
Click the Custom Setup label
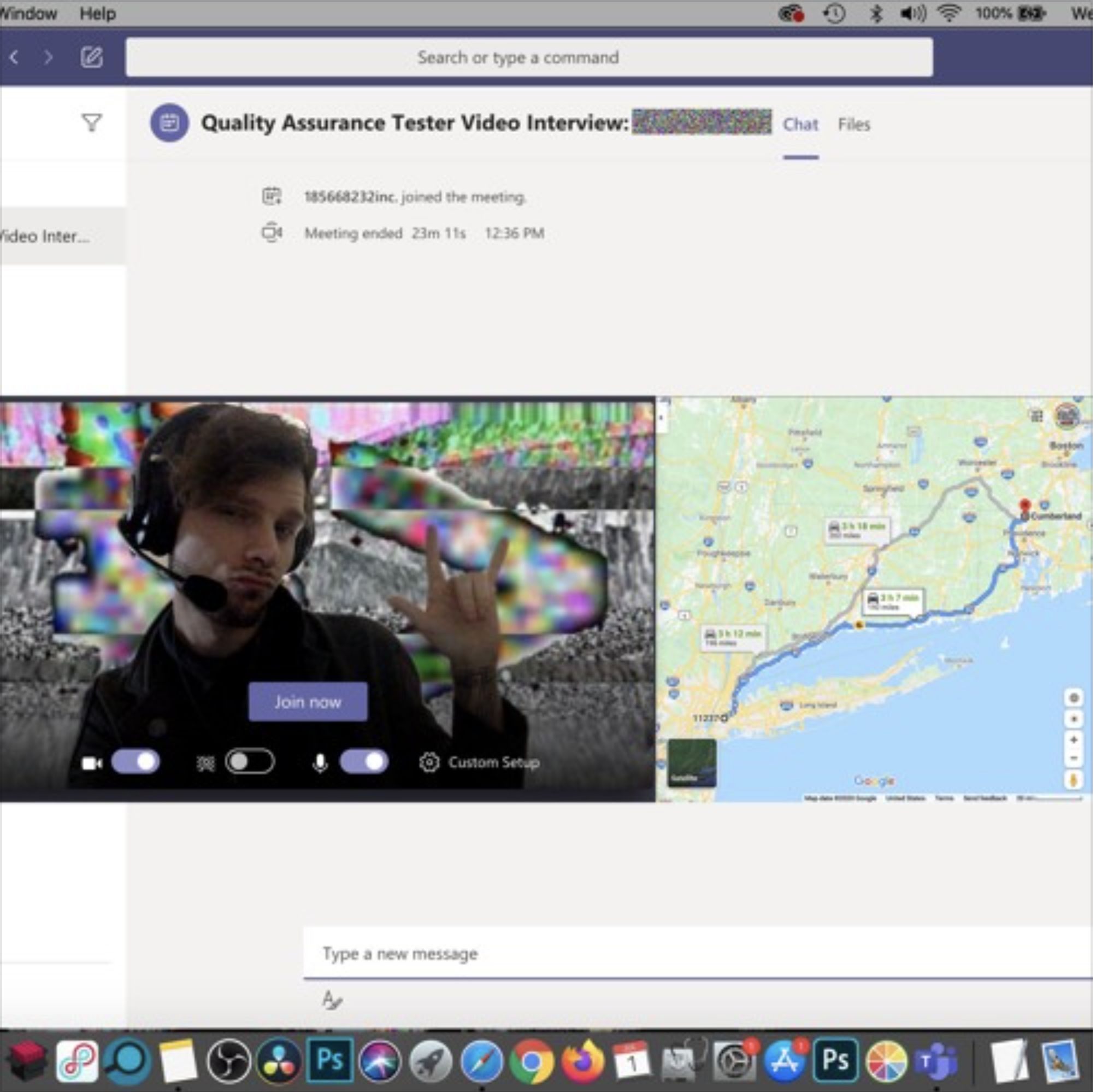[x=493, y=762]
